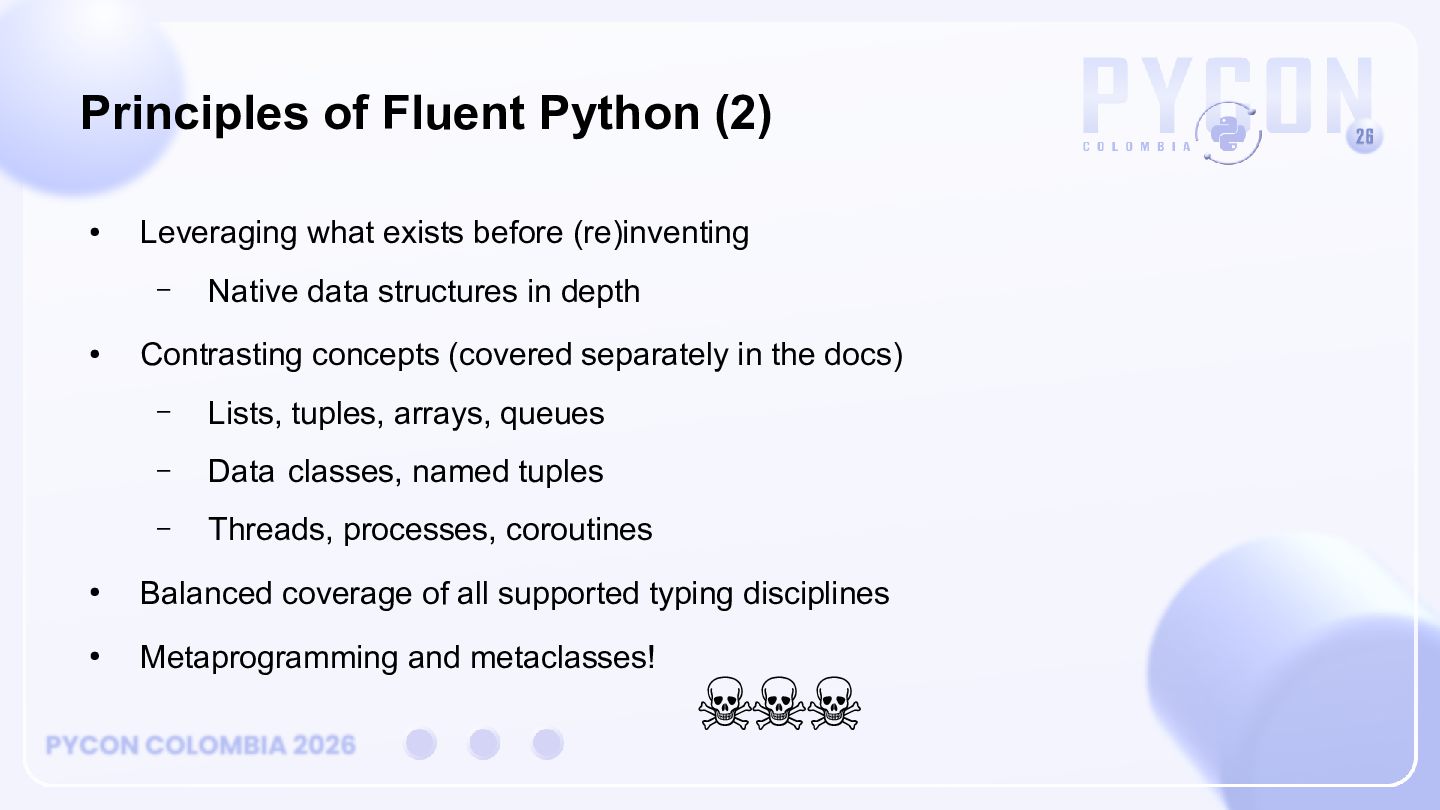Select the Native data structures in depth line
Image resolution: width=1440 pixels, height=810 pixels.
click(424, 291)
